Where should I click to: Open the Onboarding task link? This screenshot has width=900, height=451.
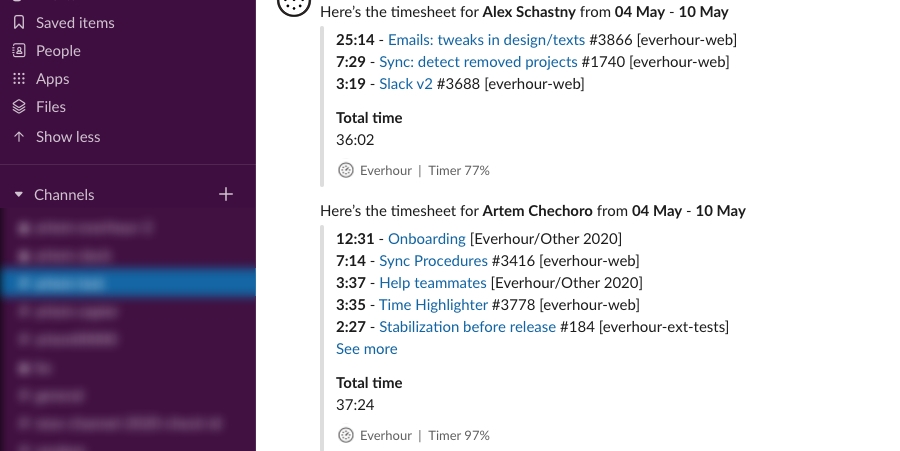[427, 239]
